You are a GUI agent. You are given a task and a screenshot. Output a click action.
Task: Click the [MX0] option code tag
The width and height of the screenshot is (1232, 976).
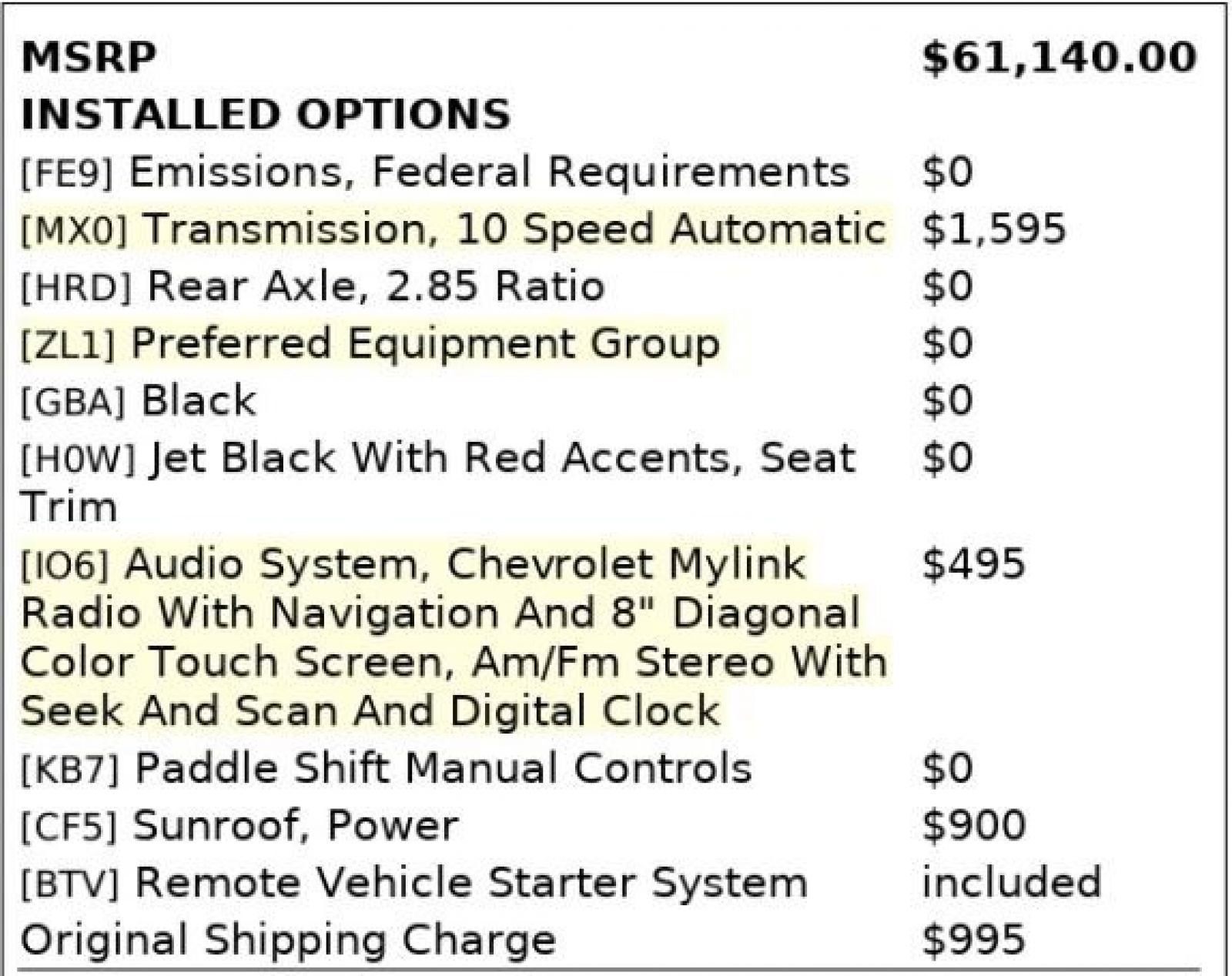(x=75, y=230)
